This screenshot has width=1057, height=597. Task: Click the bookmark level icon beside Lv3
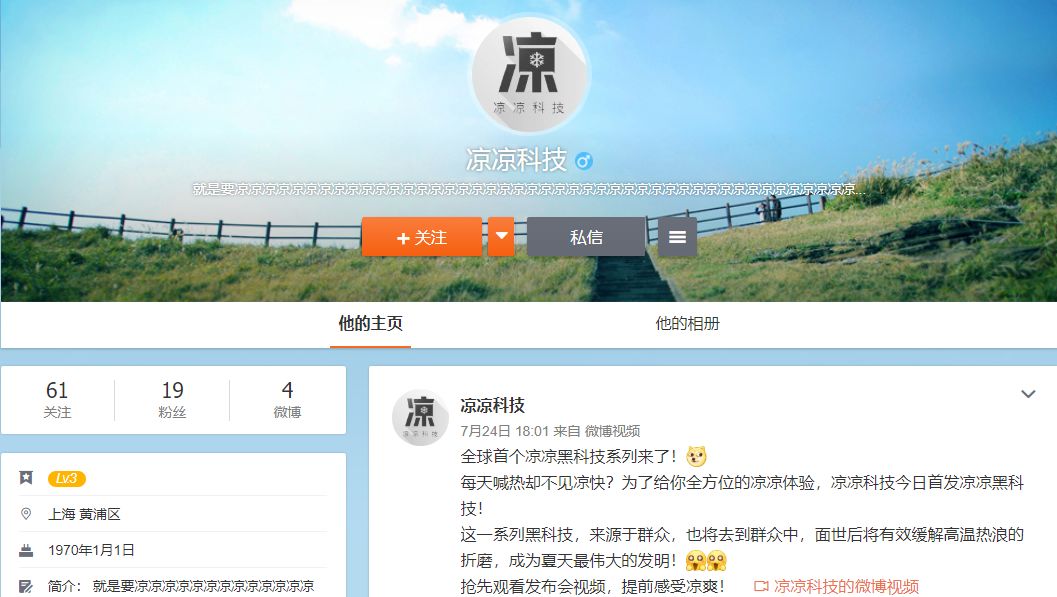click(x=26, y=478)
